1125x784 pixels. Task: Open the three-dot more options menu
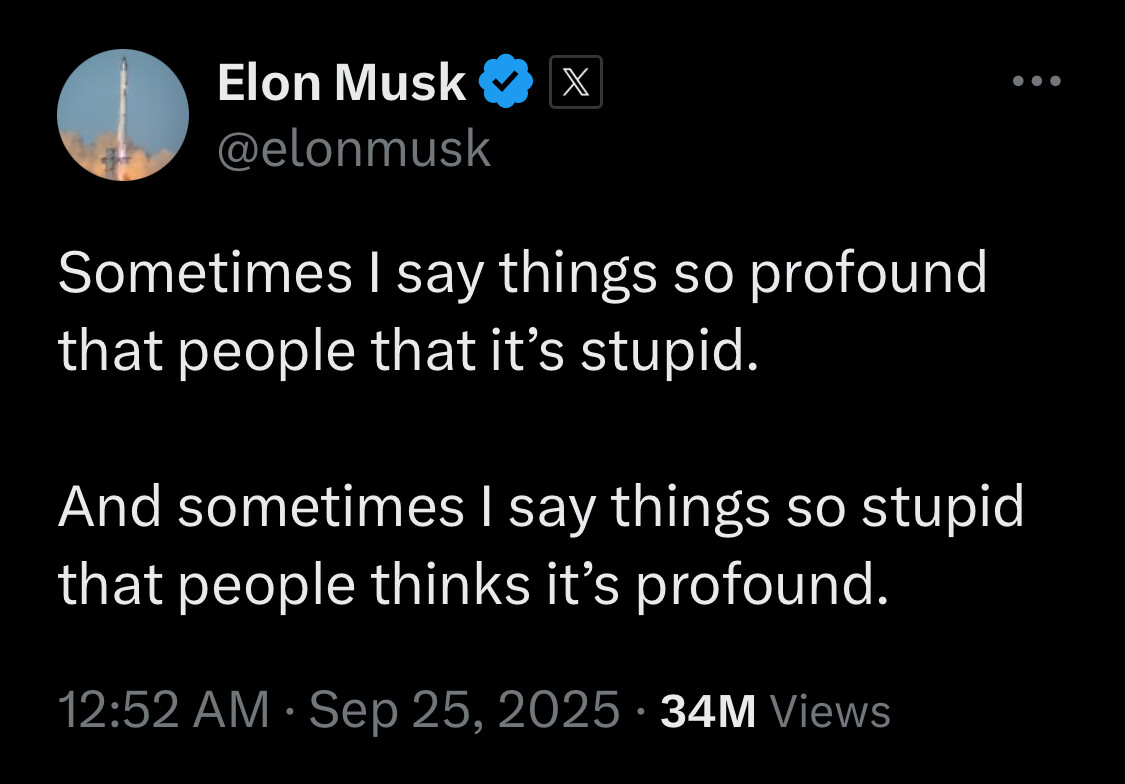pos(1034,81)
